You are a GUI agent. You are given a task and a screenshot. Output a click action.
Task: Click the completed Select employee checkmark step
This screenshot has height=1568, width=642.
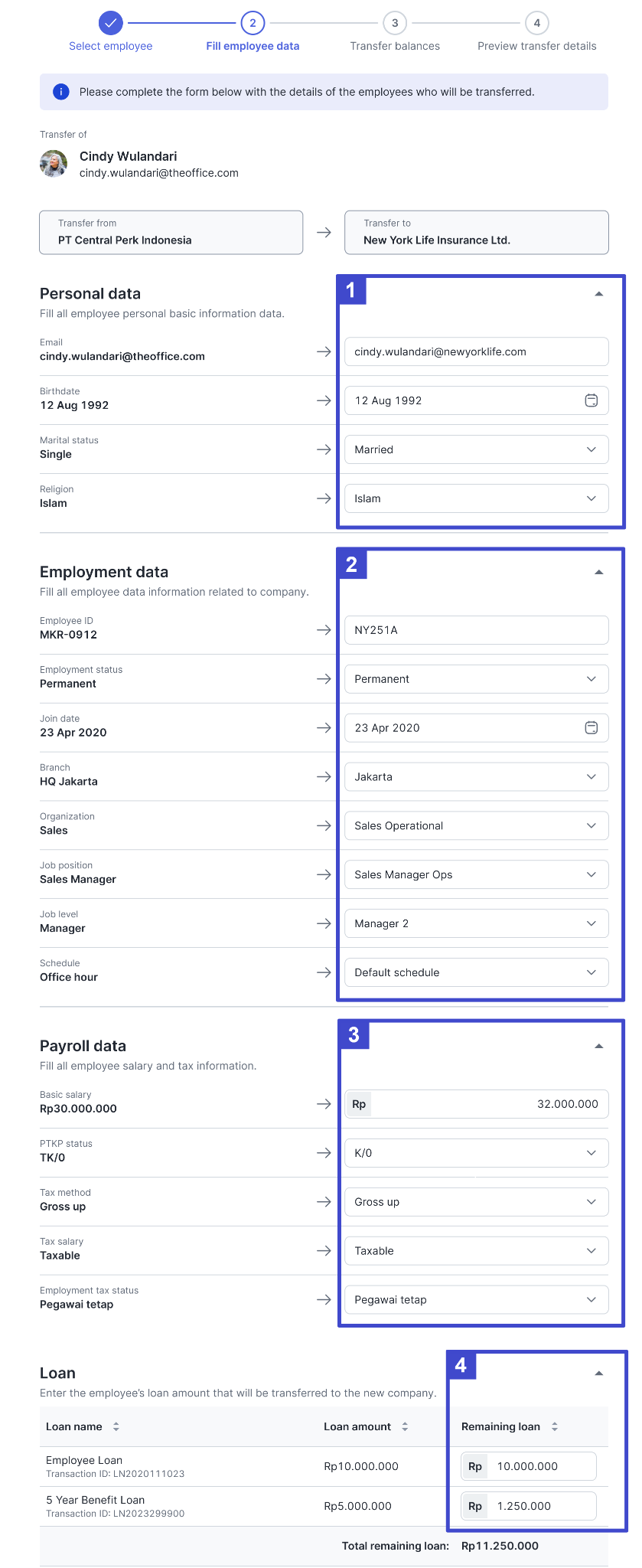tap(111, 23)
